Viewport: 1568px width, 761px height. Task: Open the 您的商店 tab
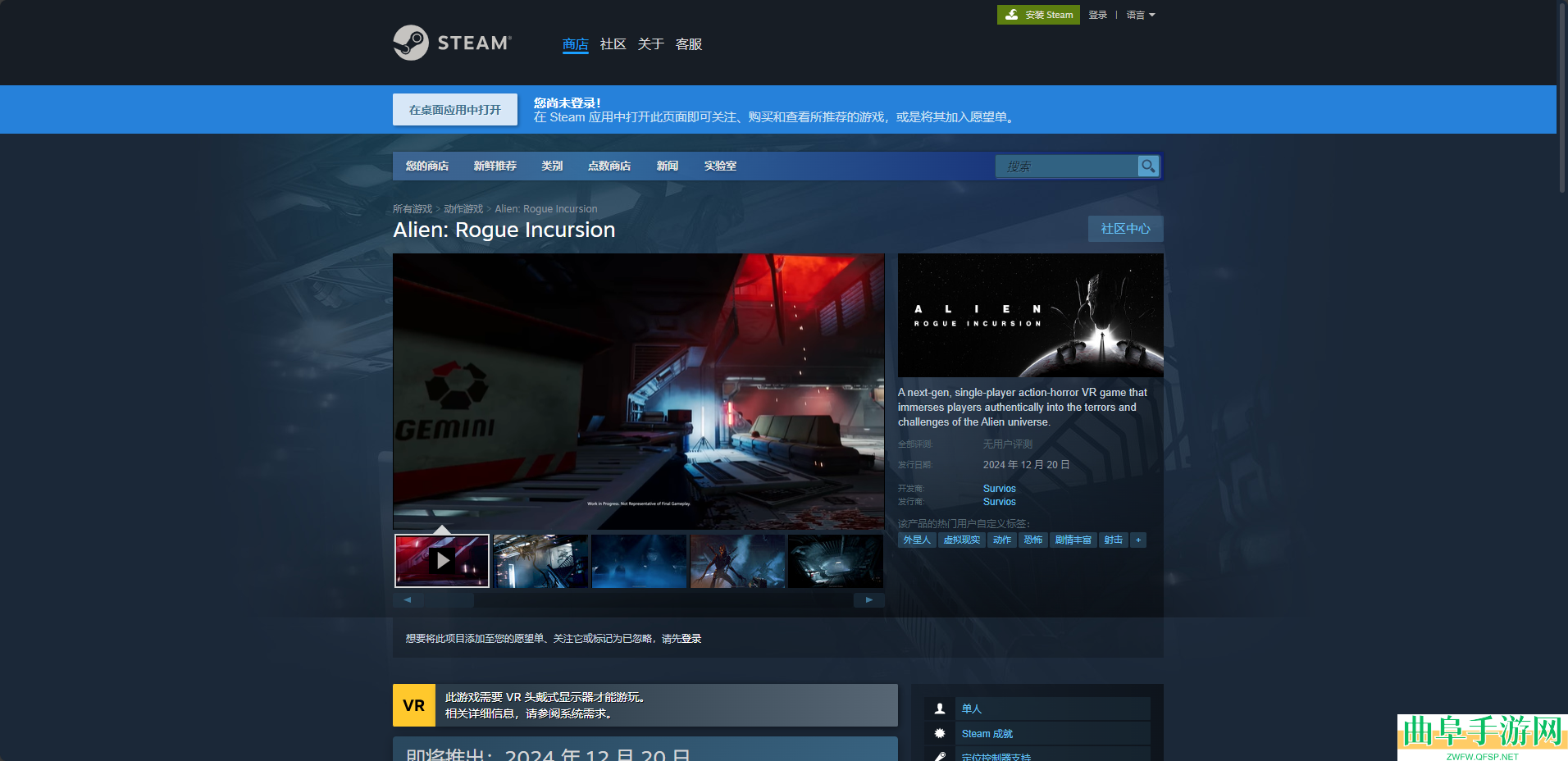427,166
